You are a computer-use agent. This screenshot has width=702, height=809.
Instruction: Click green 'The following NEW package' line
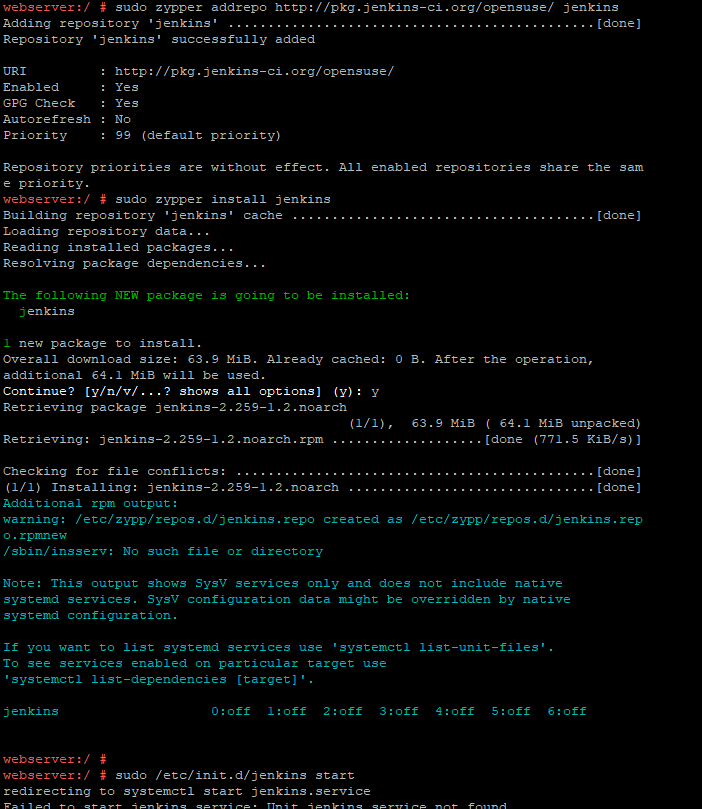(x=206, y=295)
